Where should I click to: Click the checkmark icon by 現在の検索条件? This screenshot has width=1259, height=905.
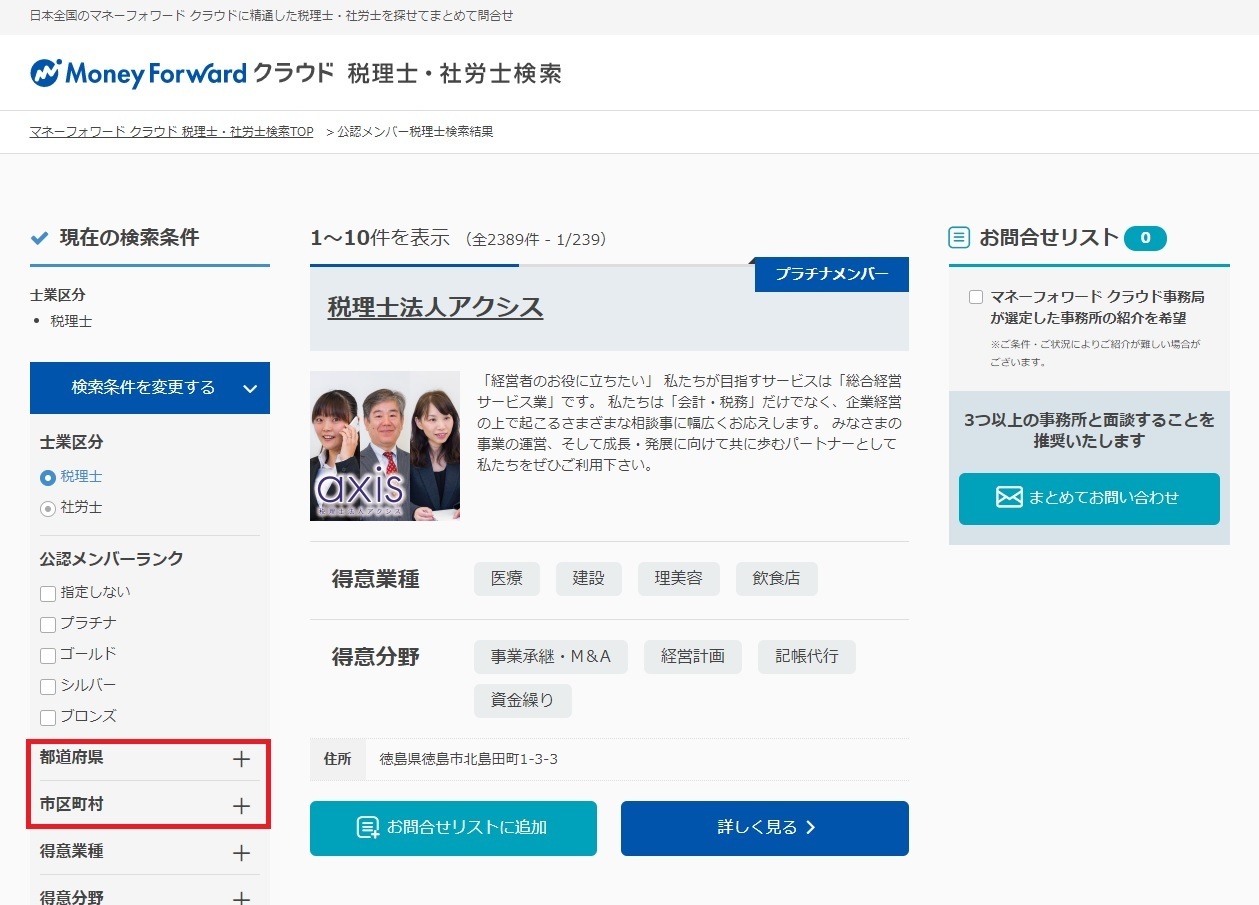point(40,238)
